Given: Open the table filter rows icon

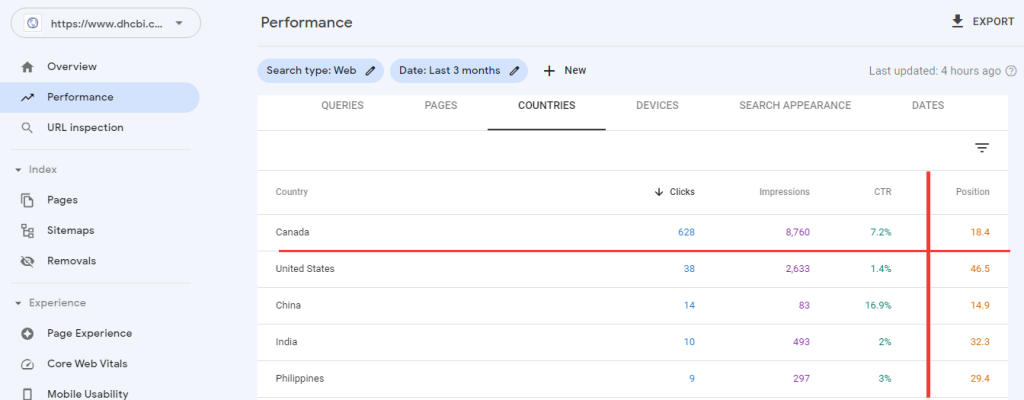Looking at the screenshot, I should 982,148.
